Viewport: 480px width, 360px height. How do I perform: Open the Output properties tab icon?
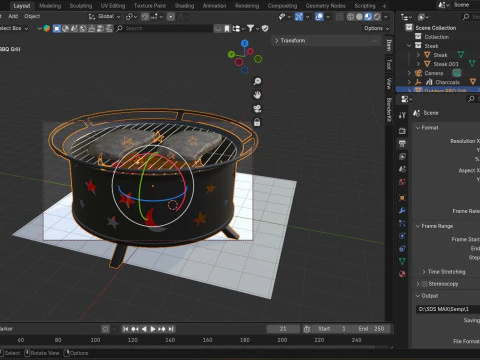(x=402, y=144)
